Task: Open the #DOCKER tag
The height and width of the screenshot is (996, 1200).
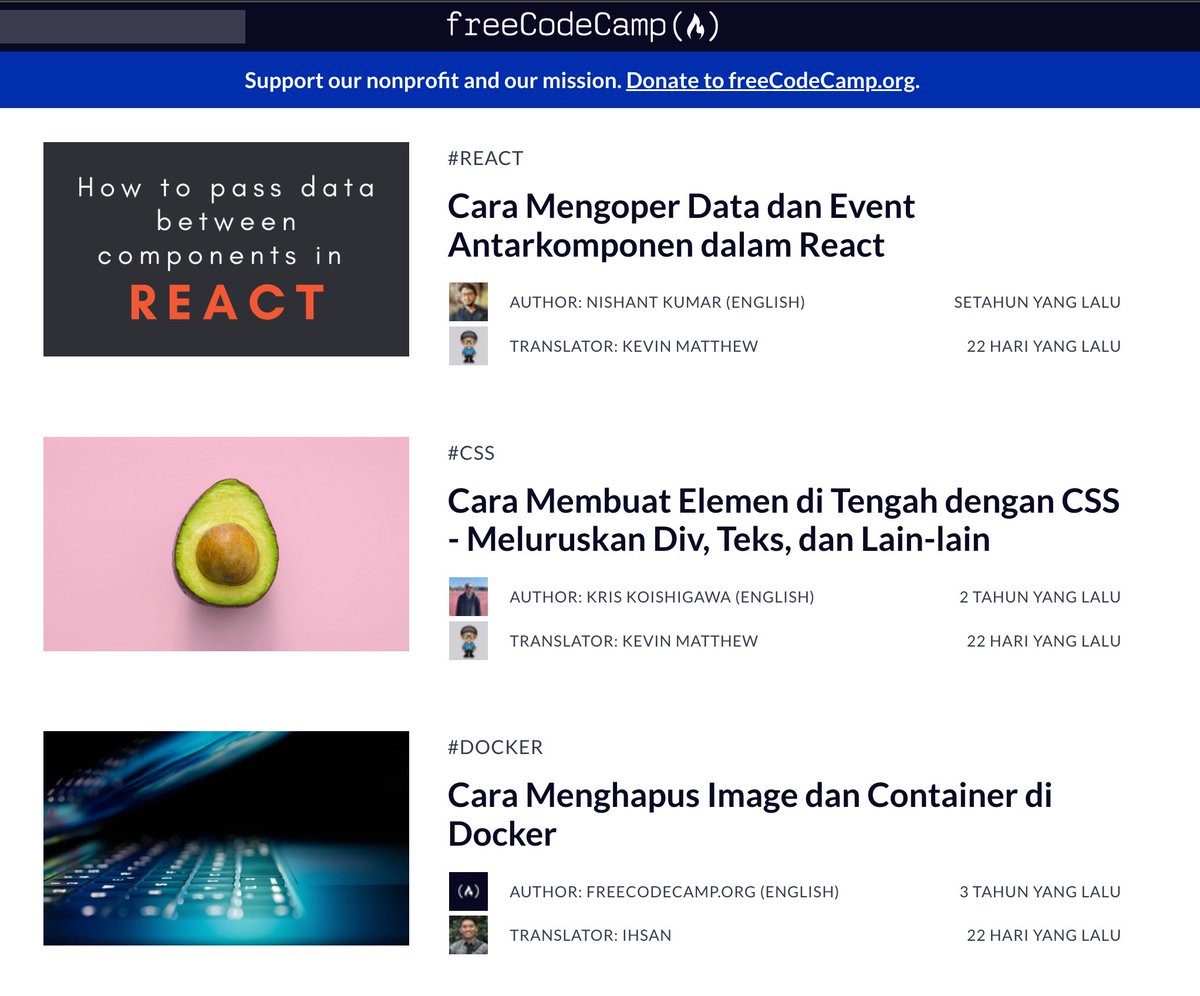Action: [496, 747]
